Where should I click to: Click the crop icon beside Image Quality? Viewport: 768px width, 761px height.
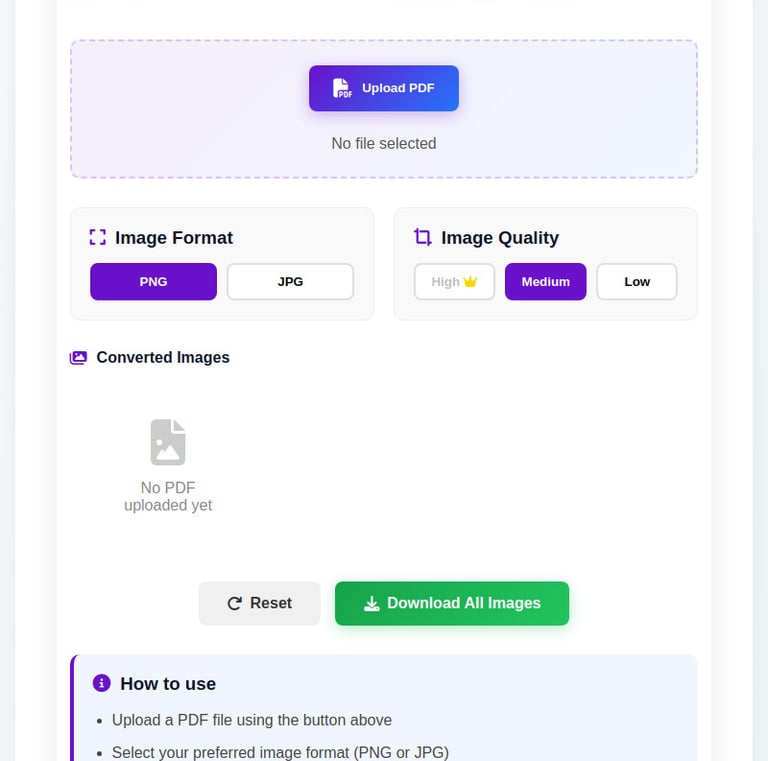point(423,237)
